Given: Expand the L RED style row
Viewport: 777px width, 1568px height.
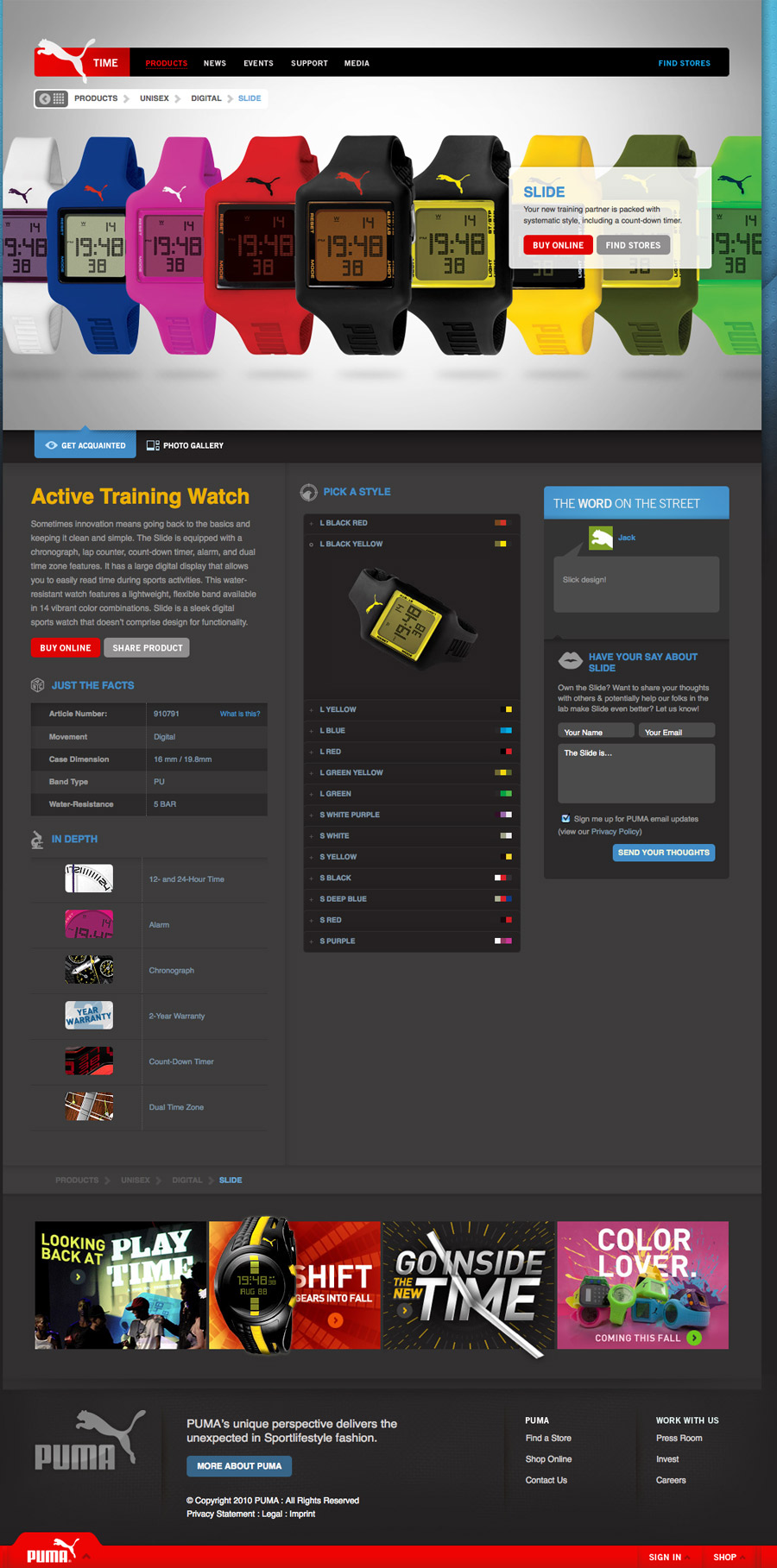Looking at the screenshot, I should (x=412, y=752).
